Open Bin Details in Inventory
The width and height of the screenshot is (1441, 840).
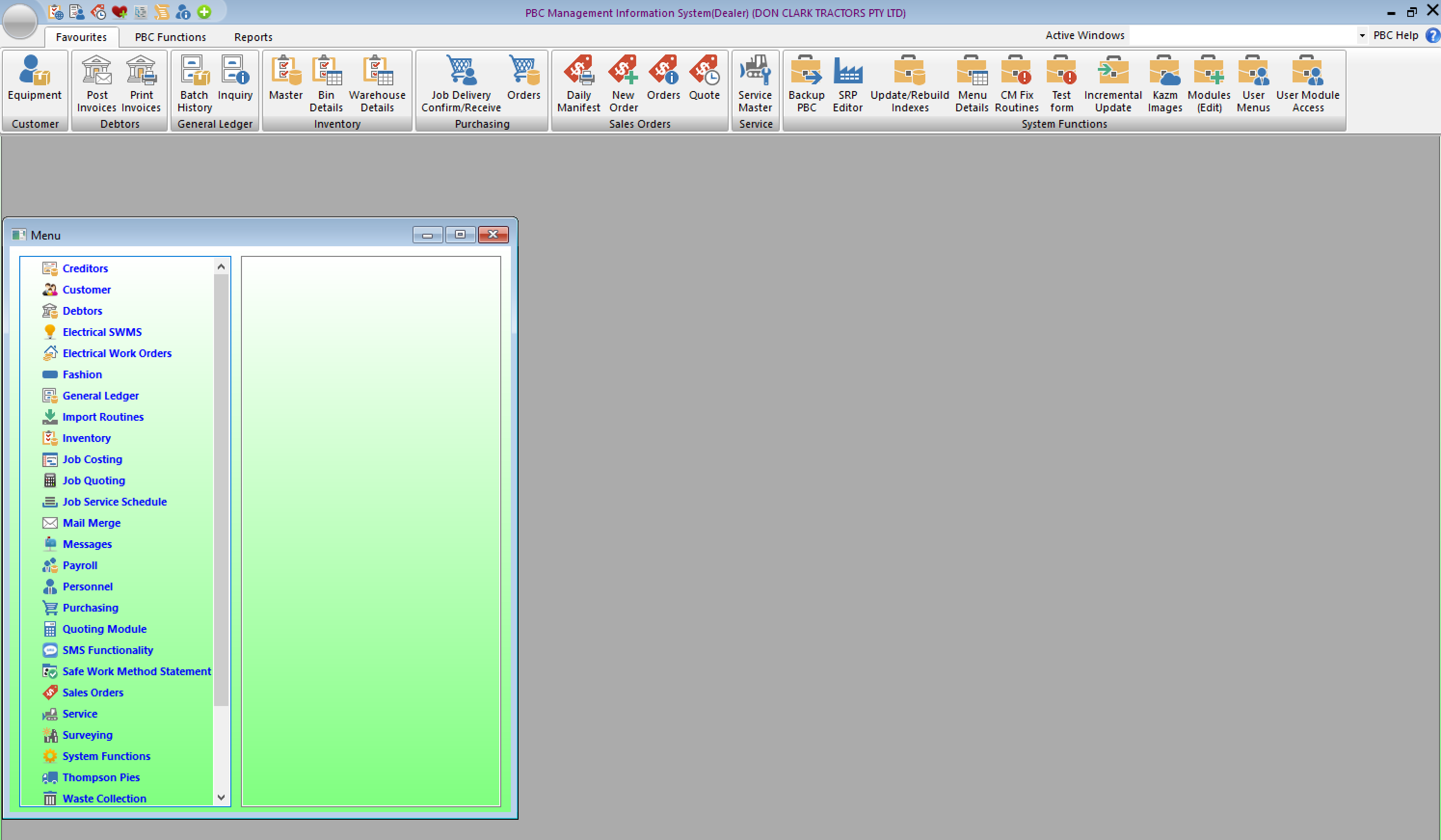(x=326, y=84)
